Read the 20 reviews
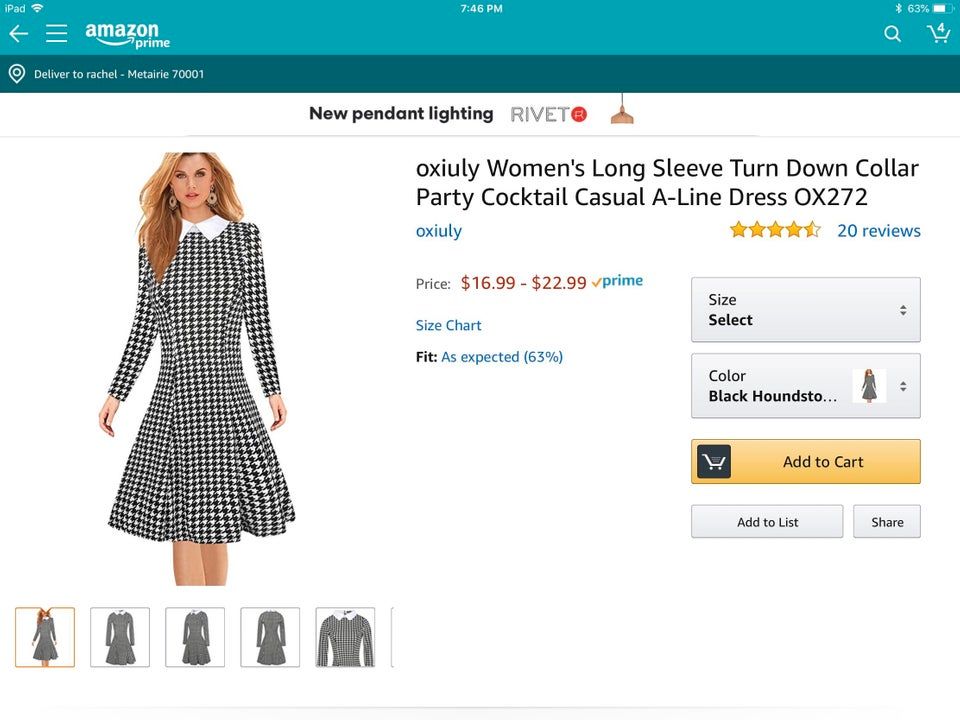Image resolution: width=960 pixels, height=720 pixels. click(x=878, y=231)
